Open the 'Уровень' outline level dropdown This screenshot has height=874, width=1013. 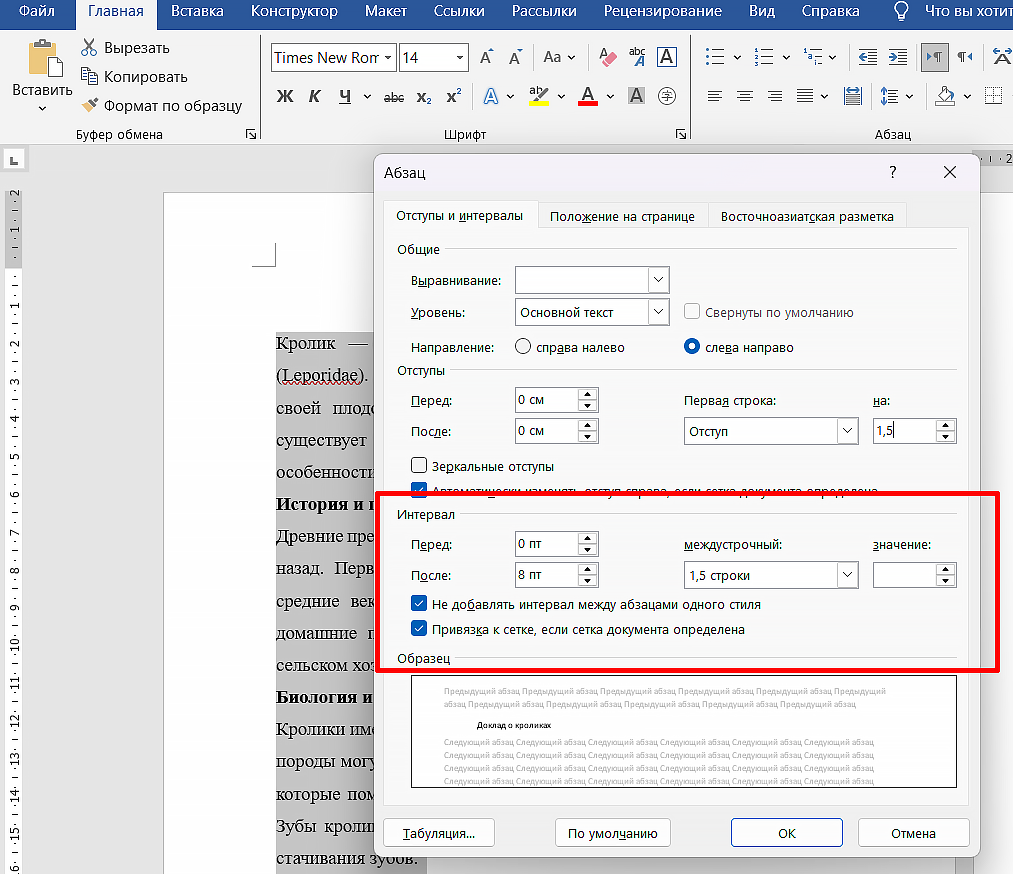(658, 311)
